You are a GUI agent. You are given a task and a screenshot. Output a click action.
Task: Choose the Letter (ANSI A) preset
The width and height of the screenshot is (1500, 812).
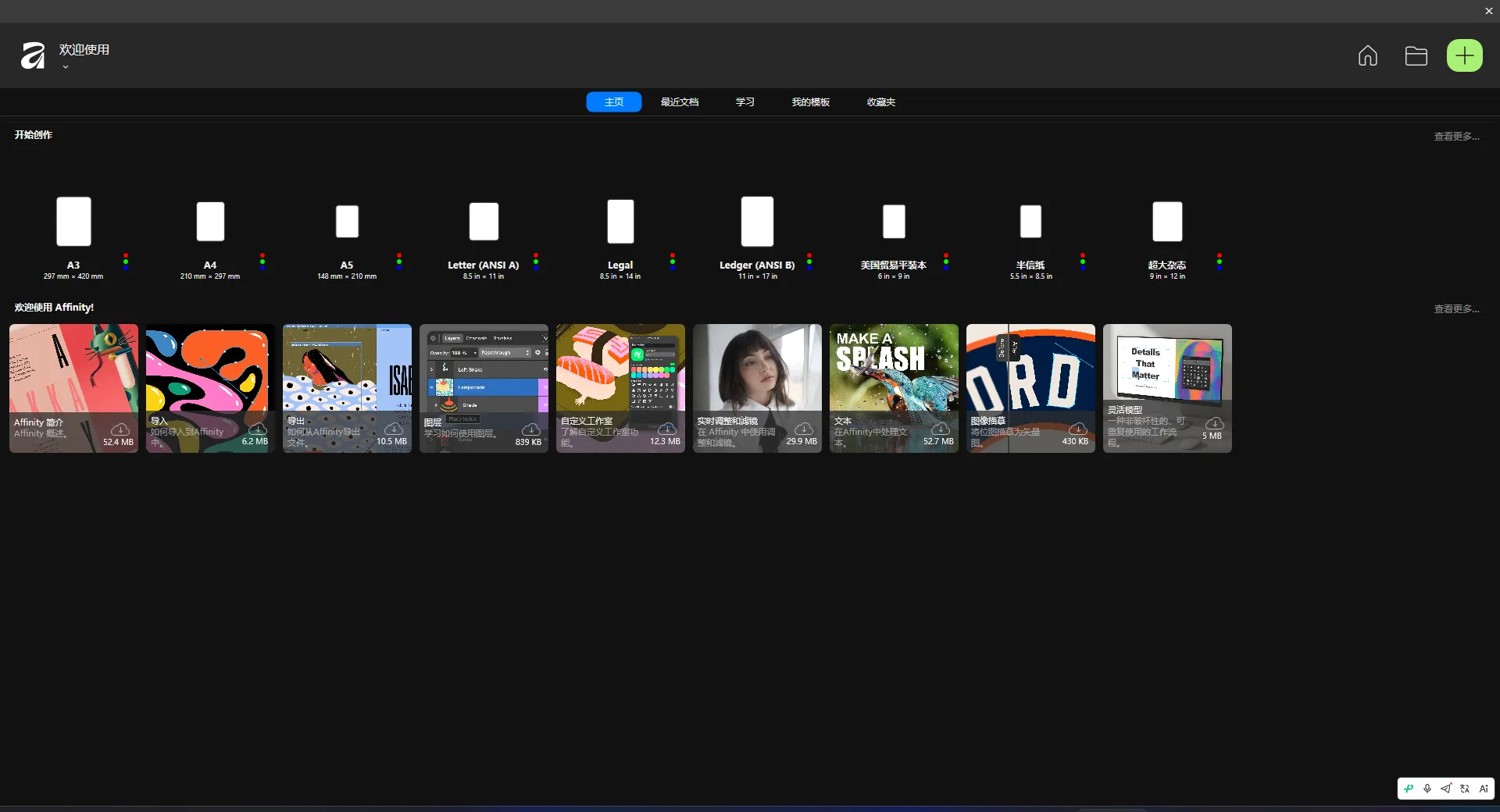click(x=484, y=222)
